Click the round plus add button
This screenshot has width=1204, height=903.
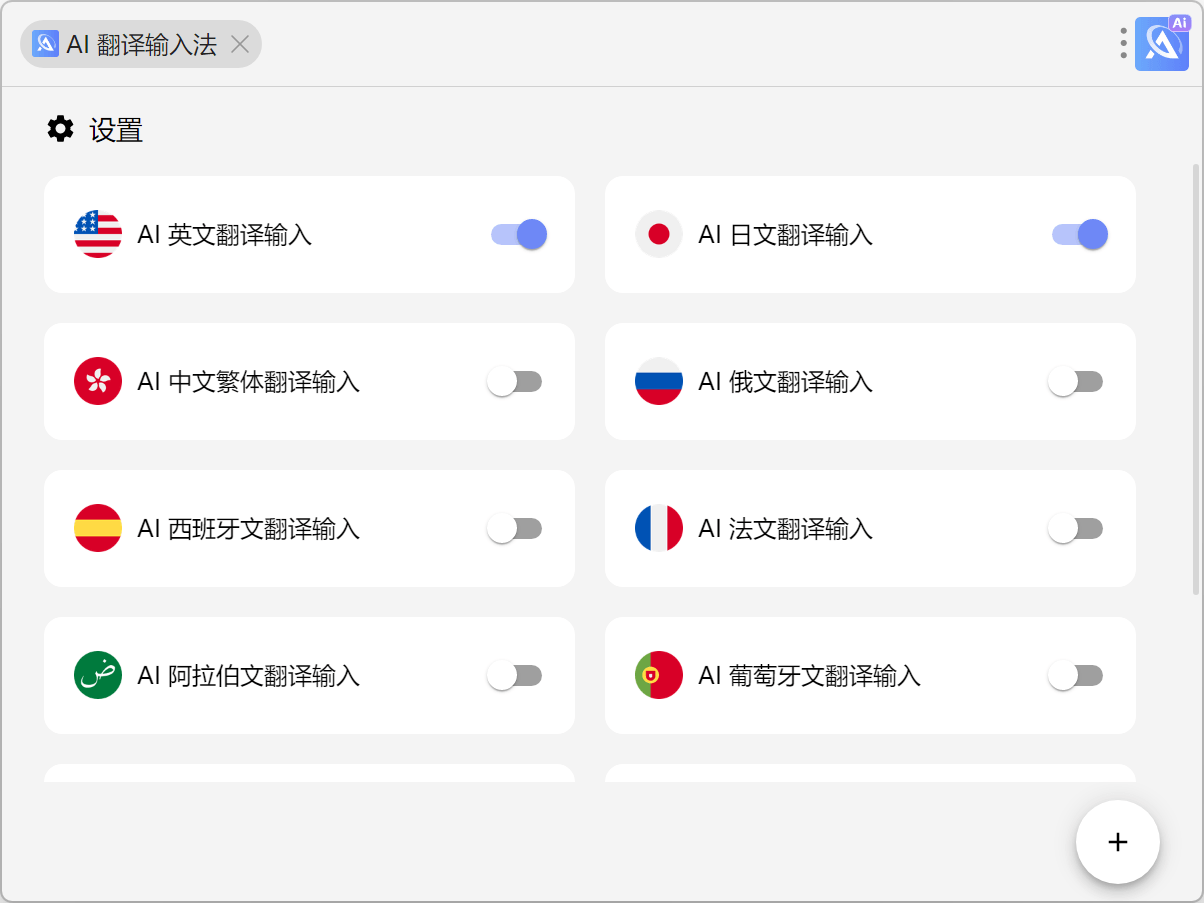[x=1118, y=842]
